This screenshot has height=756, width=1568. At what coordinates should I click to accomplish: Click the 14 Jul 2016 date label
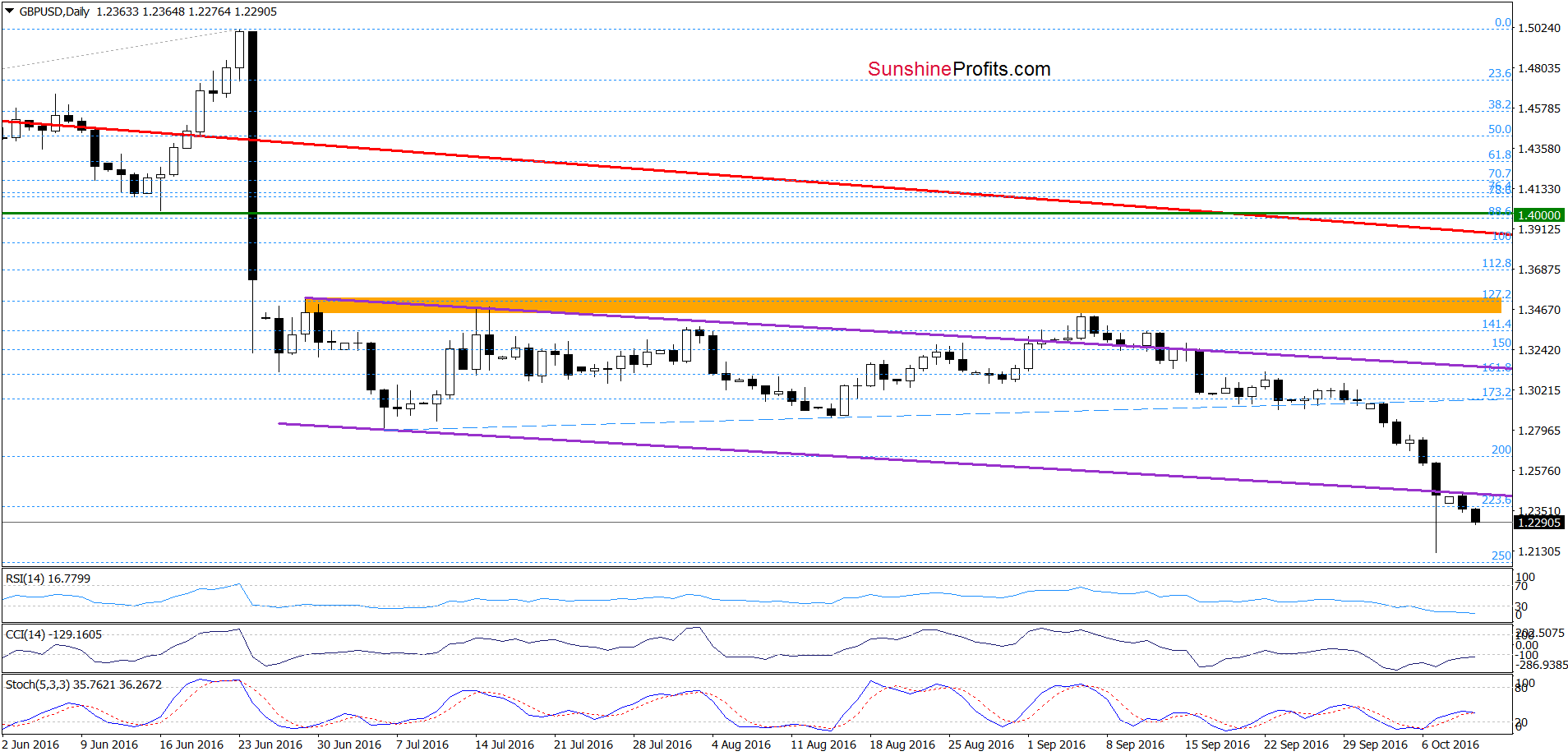(x=505, y=744)
